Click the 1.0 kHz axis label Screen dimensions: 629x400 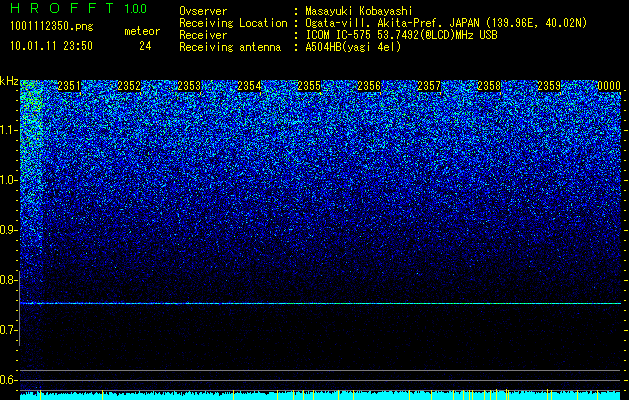point(9,180)
